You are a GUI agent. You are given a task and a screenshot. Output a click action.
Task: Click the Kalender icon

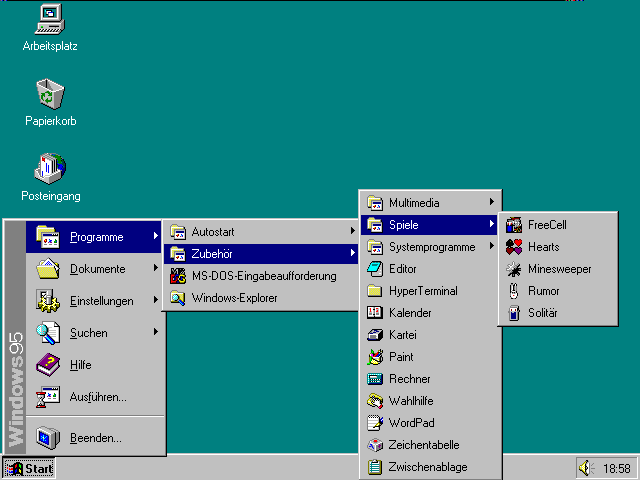pyautogui.click(x=375, y=313)
